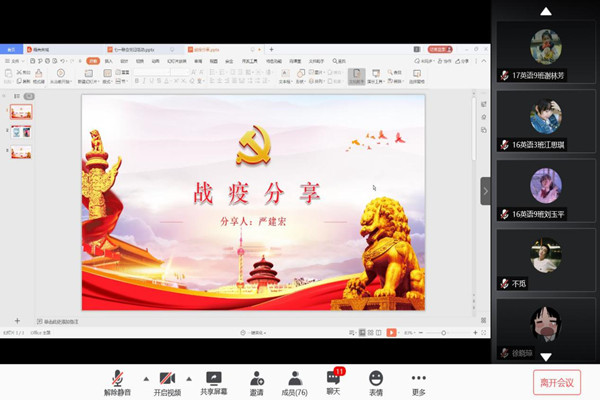600x400 pixels.
Task: Turn on the camera (开启视频)
Action: pyautogui.click(x=167, y=381)
